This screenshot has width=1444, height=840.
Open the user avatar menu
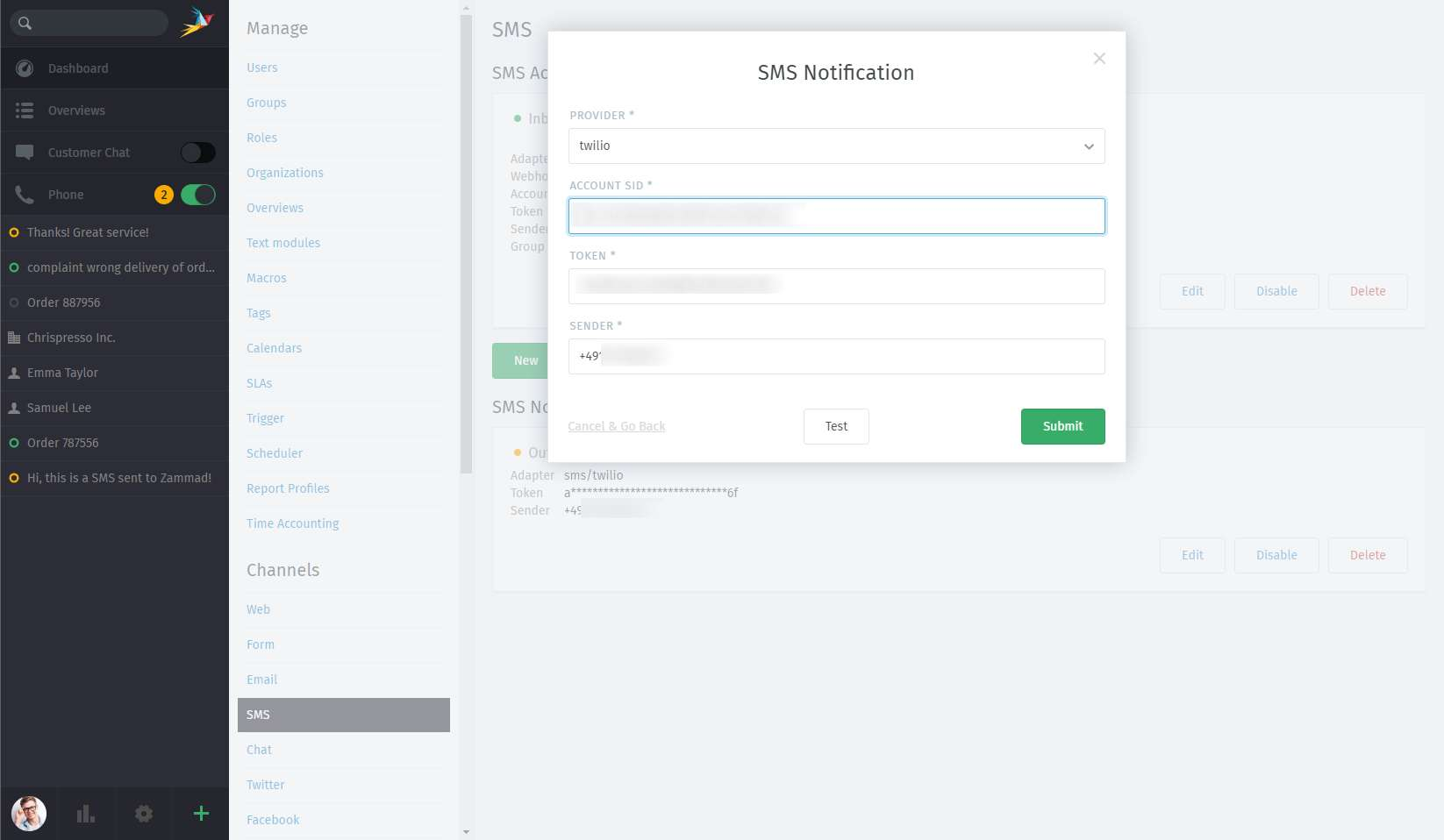29,814
